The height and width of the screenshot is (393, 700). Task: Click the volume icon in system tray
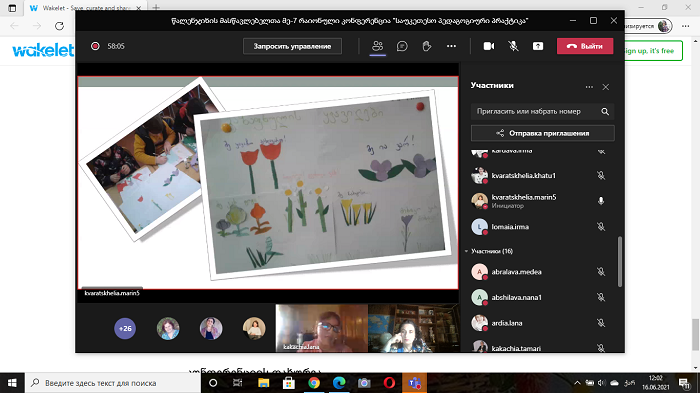click(602, 383)
